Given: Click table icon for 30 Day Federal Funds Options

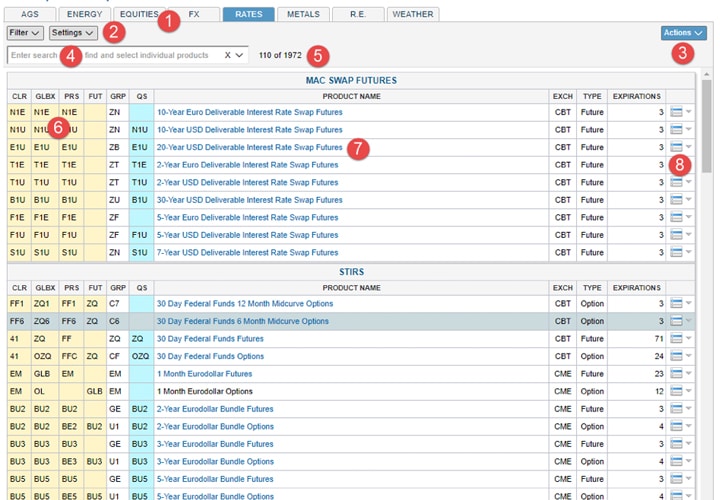Looking at the screenshot, I should 676,356.
